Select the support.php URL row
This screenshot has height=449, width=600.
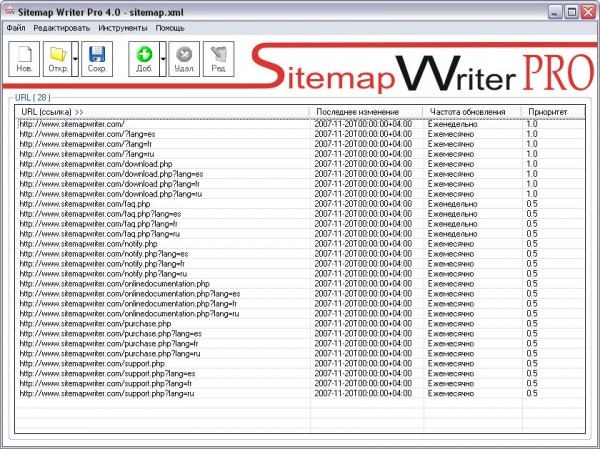coord(301,363)
